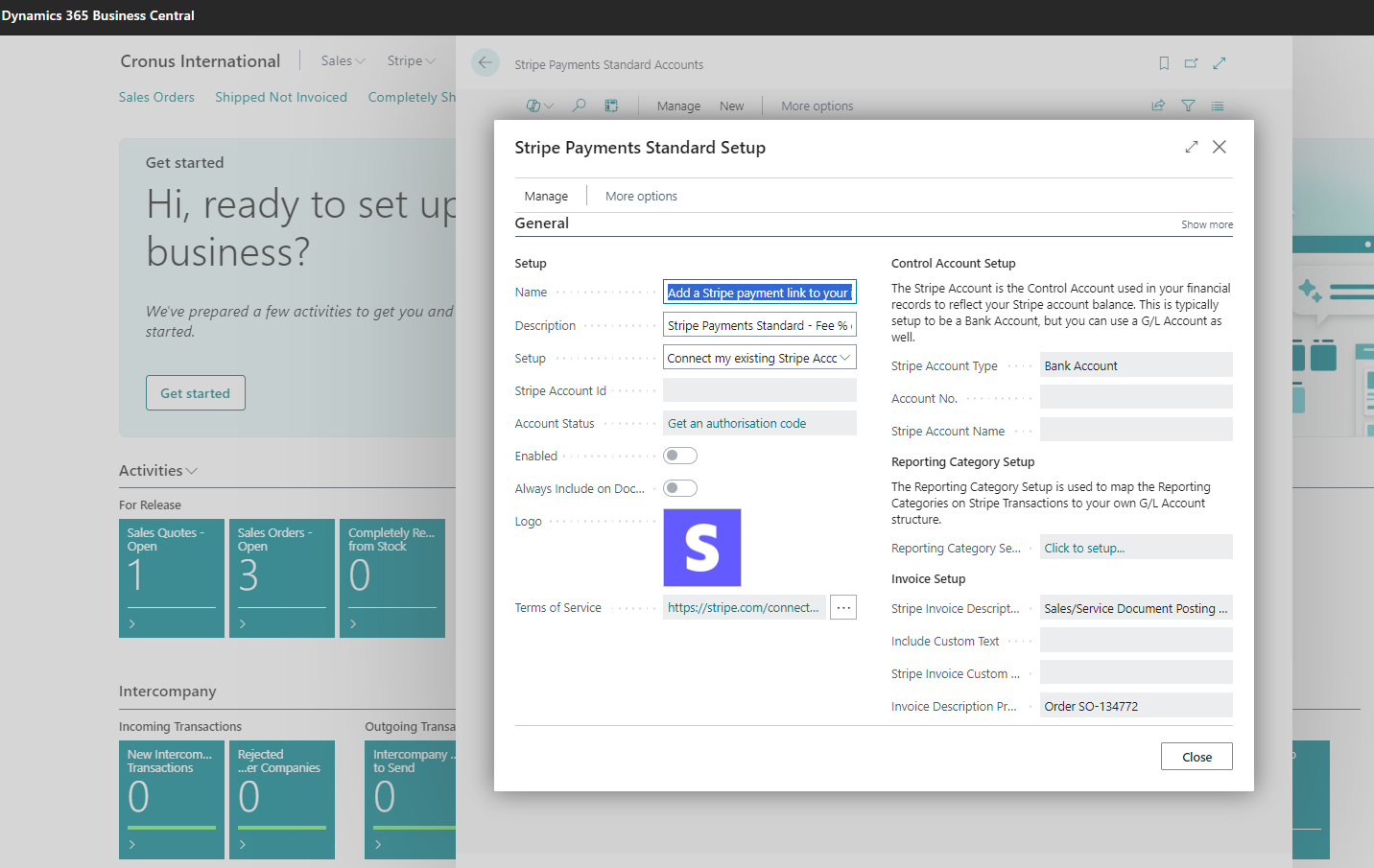Open the filter pane in Accounts page
This screenshot has height=868, width=1374.
click(1188, 106)
